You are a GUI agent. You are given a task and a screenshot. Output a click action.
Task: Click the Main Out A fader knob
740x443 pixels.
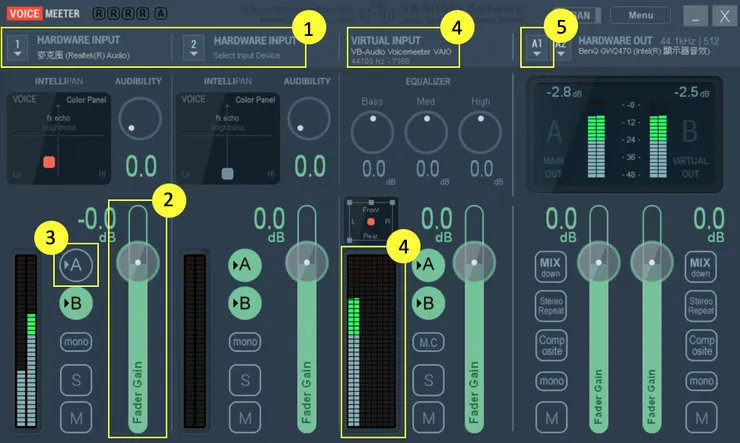coord(598,262)
